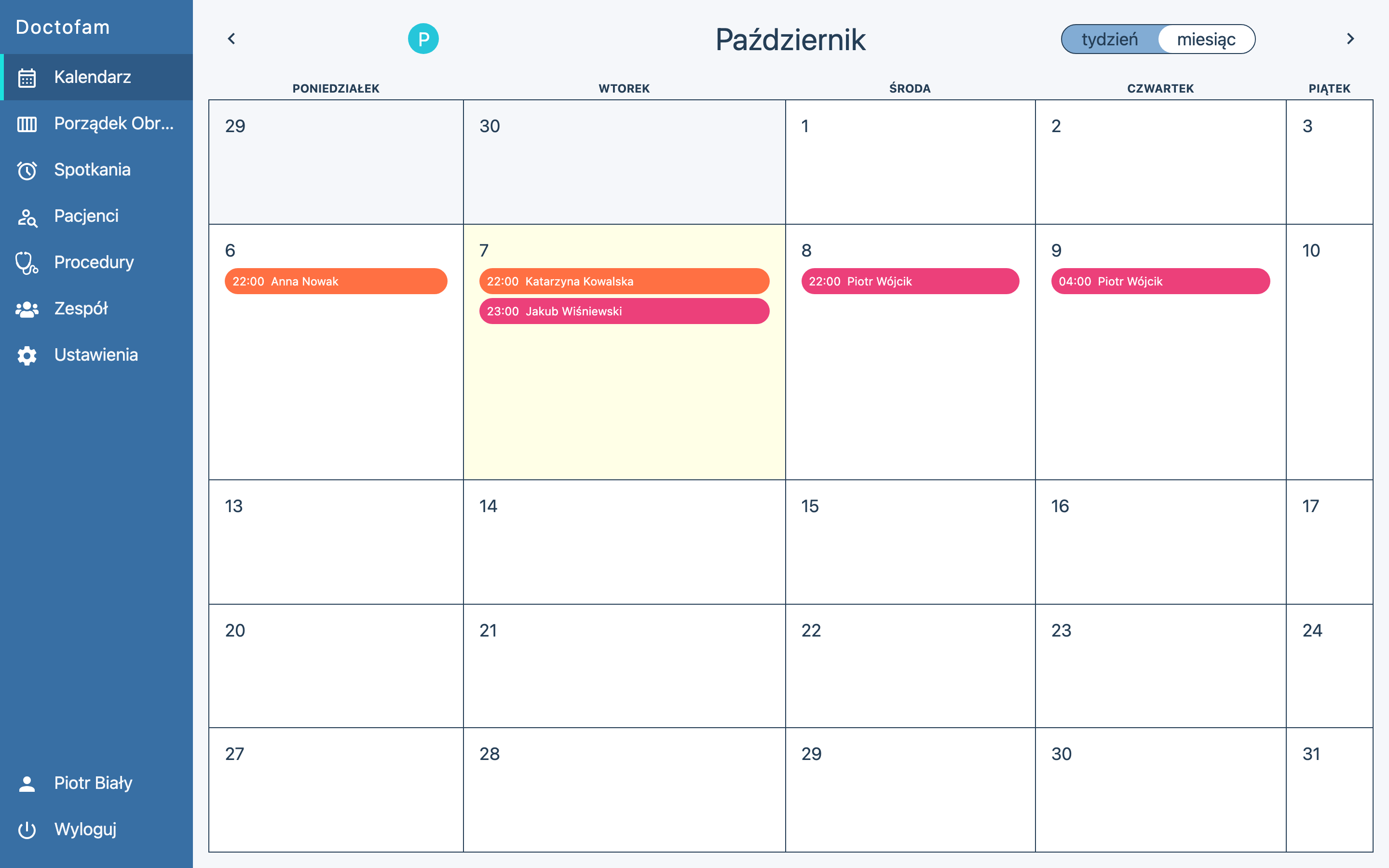Click the Porządek Obr... columns icon
This screenshot has height=868, width=1389.
point(27,124)
